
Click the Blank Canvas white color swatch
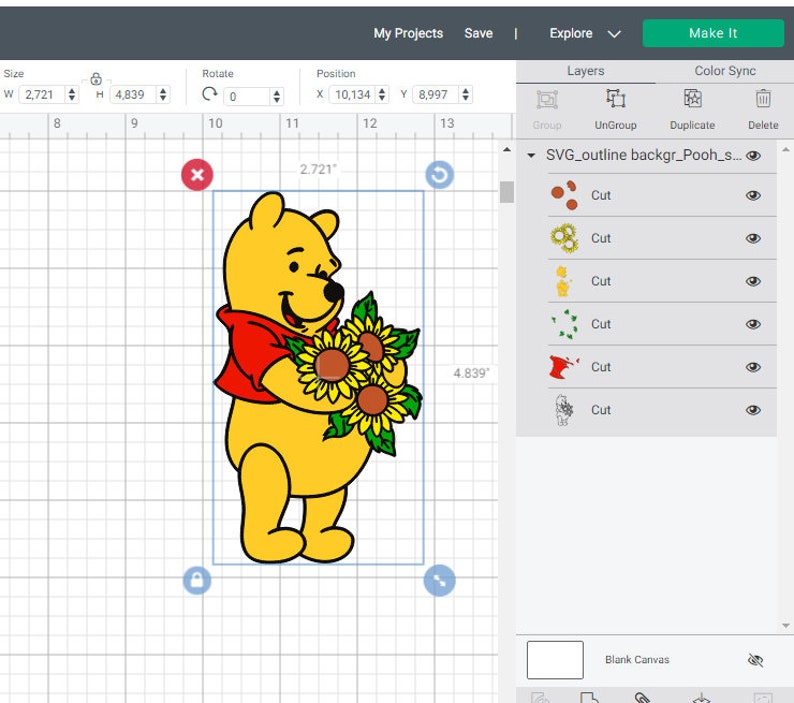point(555,660)
